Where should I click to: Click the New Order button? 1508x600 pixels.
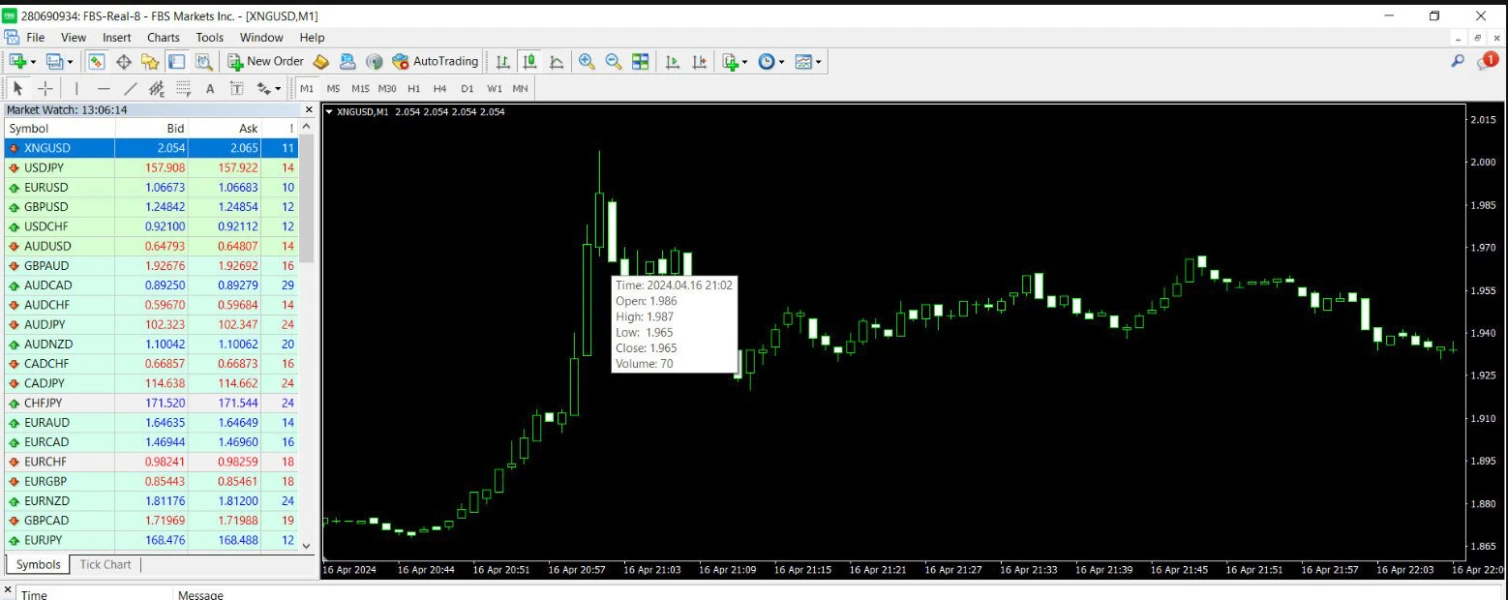pyautogui.click(x=265, y=62)
